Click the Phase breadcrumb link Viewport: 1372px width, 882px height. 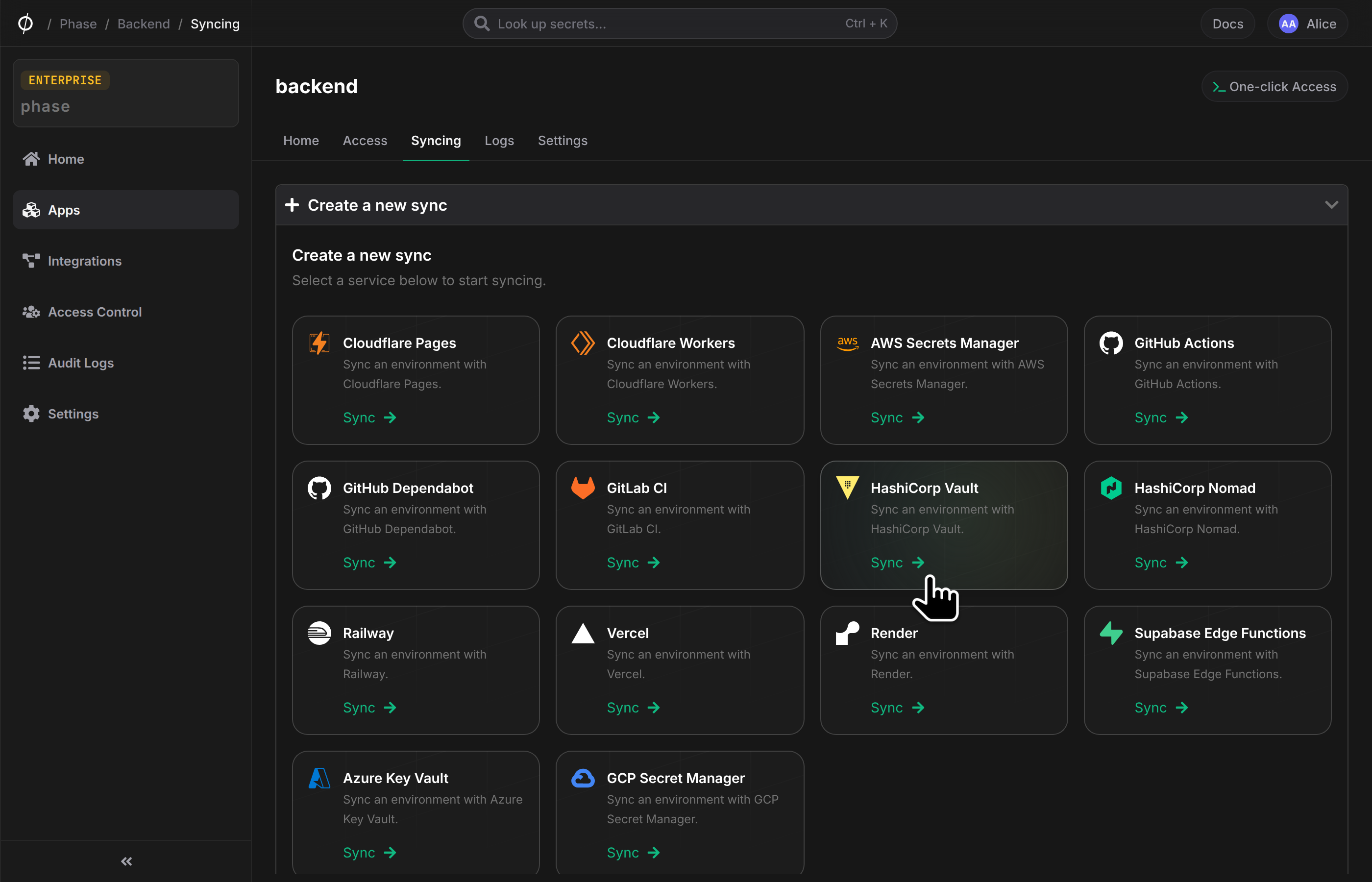point(78,24)
